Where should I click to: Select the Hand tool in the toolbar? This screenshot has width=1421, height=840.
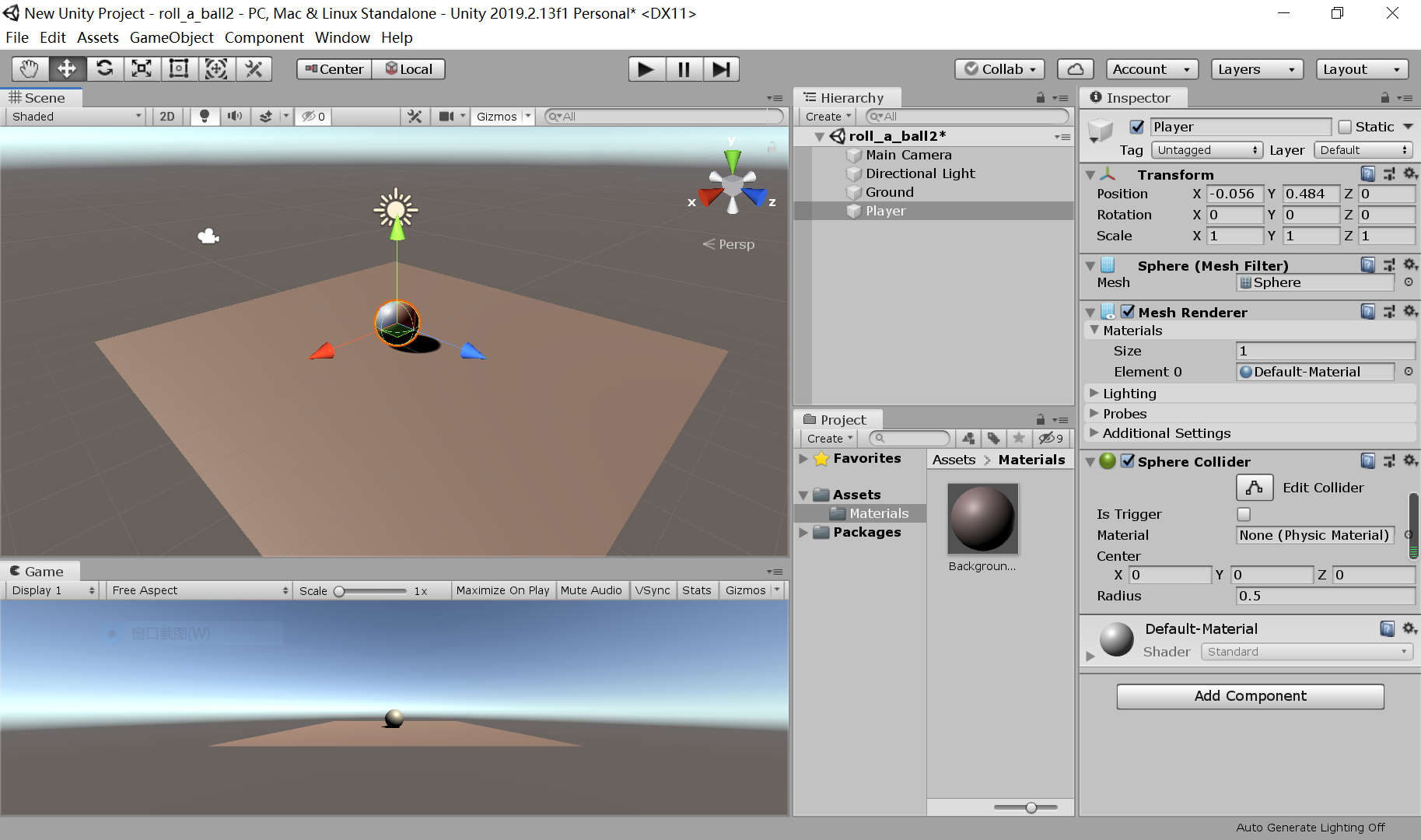pyautogui.click(x=29, y=68)
